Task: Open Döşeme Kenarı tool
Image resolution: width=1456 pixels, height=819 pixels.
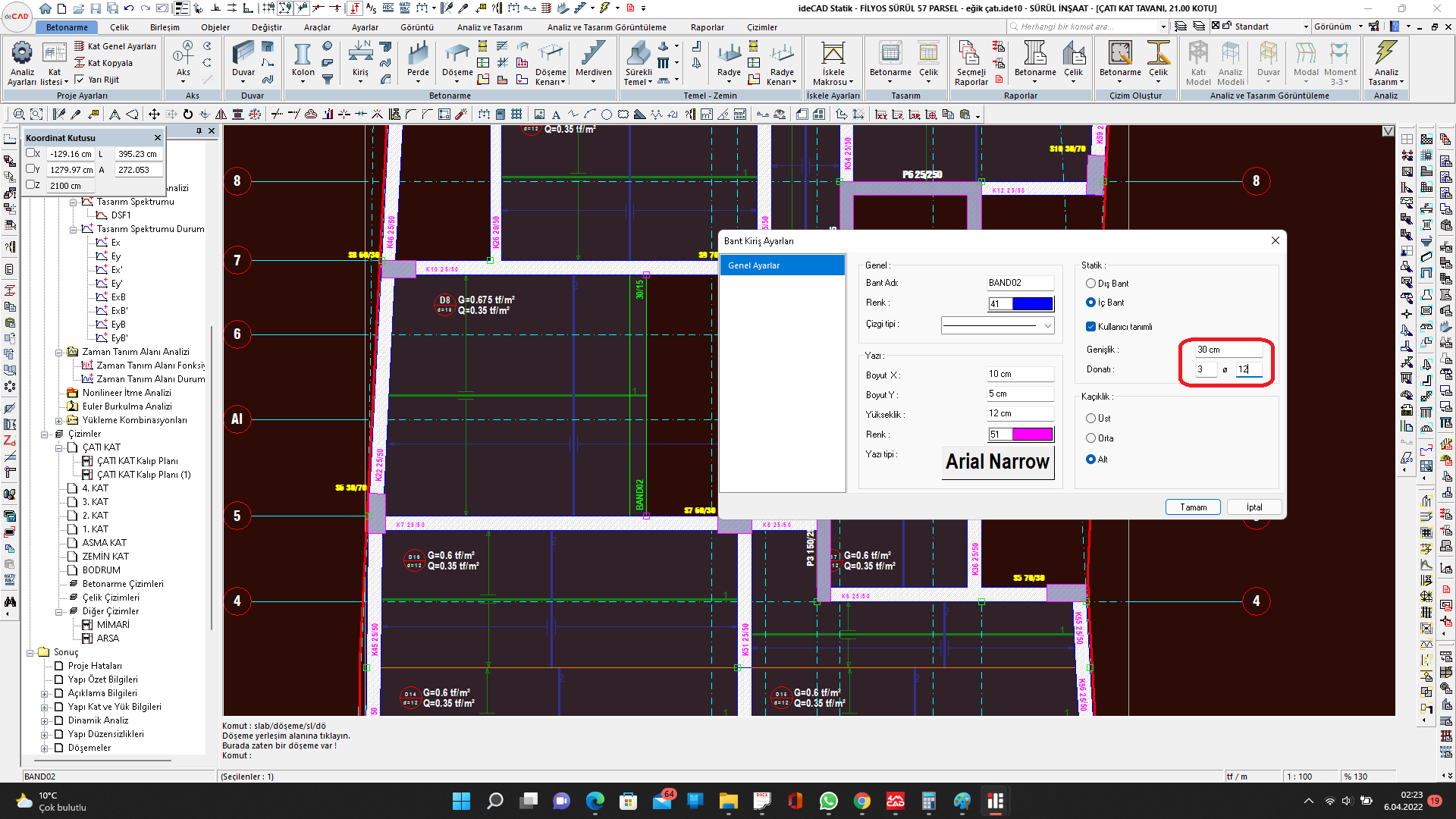Action: [551, 64]
